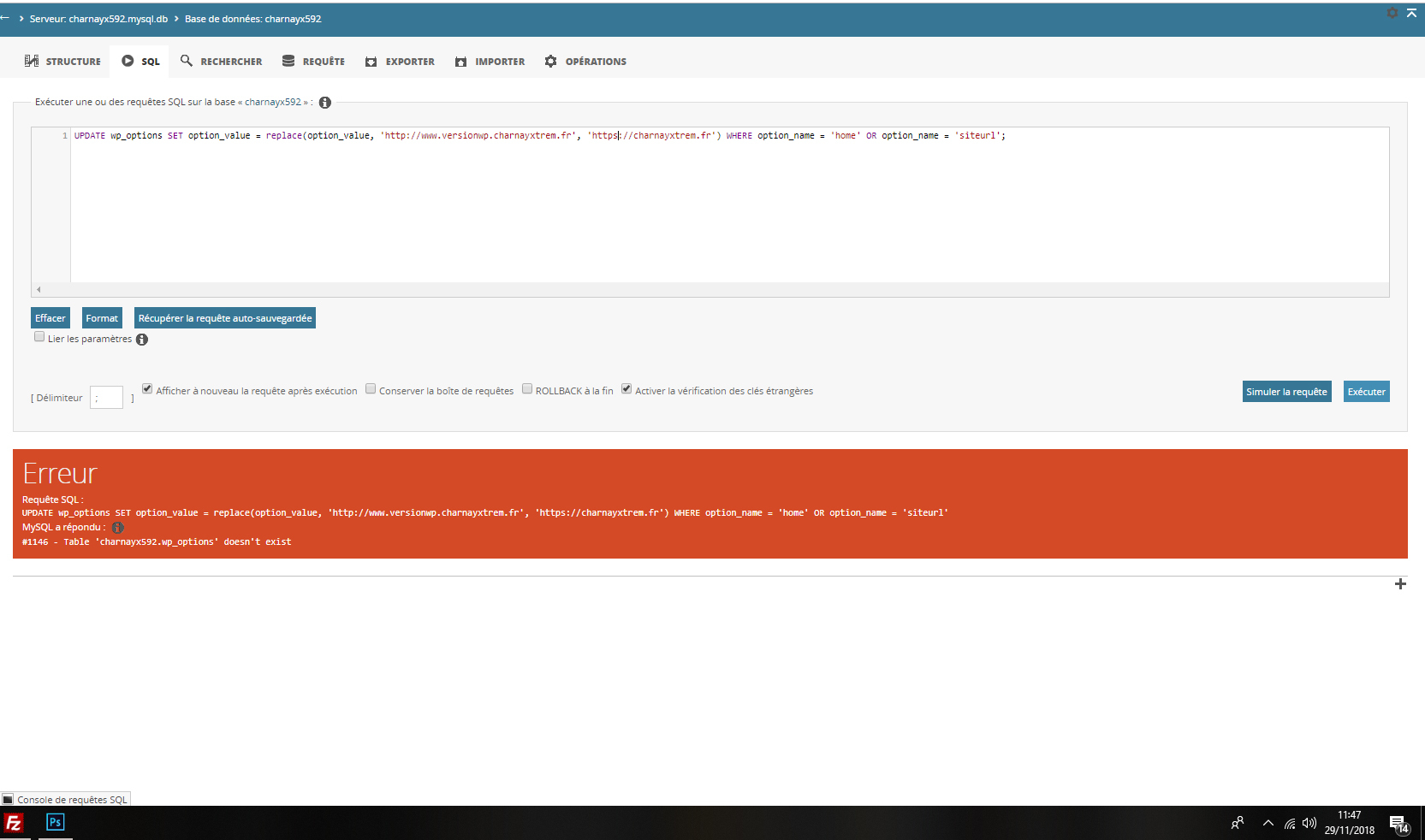Click the info icon next to query title
1425x840 pixels.
pyautogui.click(x=325, y=103)
